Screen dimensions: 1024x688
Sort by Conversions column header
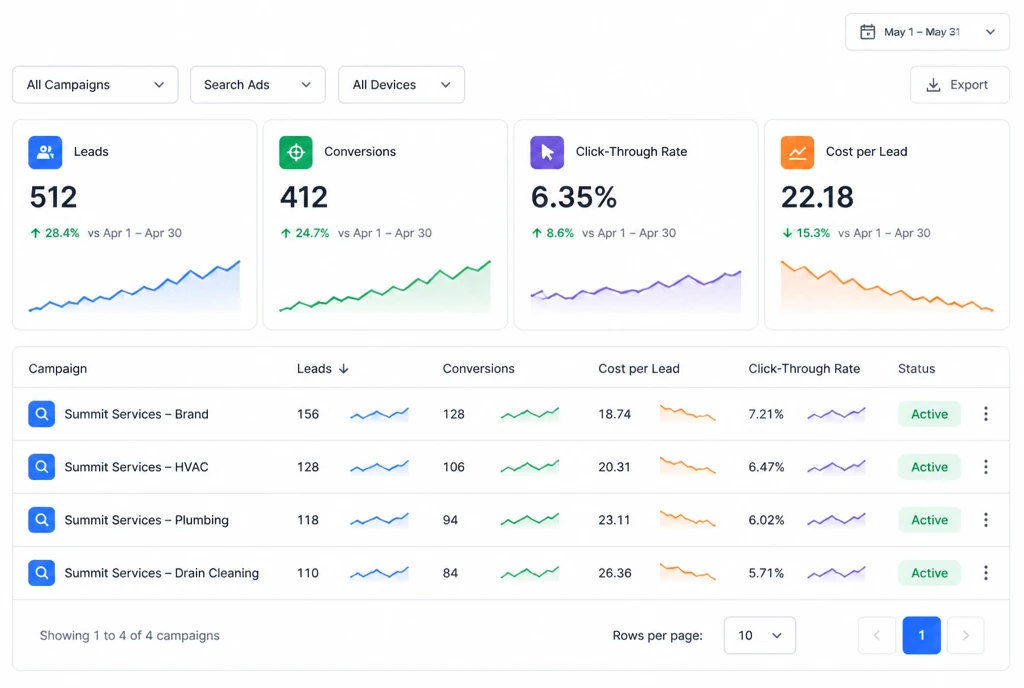(x=479, y=369)
